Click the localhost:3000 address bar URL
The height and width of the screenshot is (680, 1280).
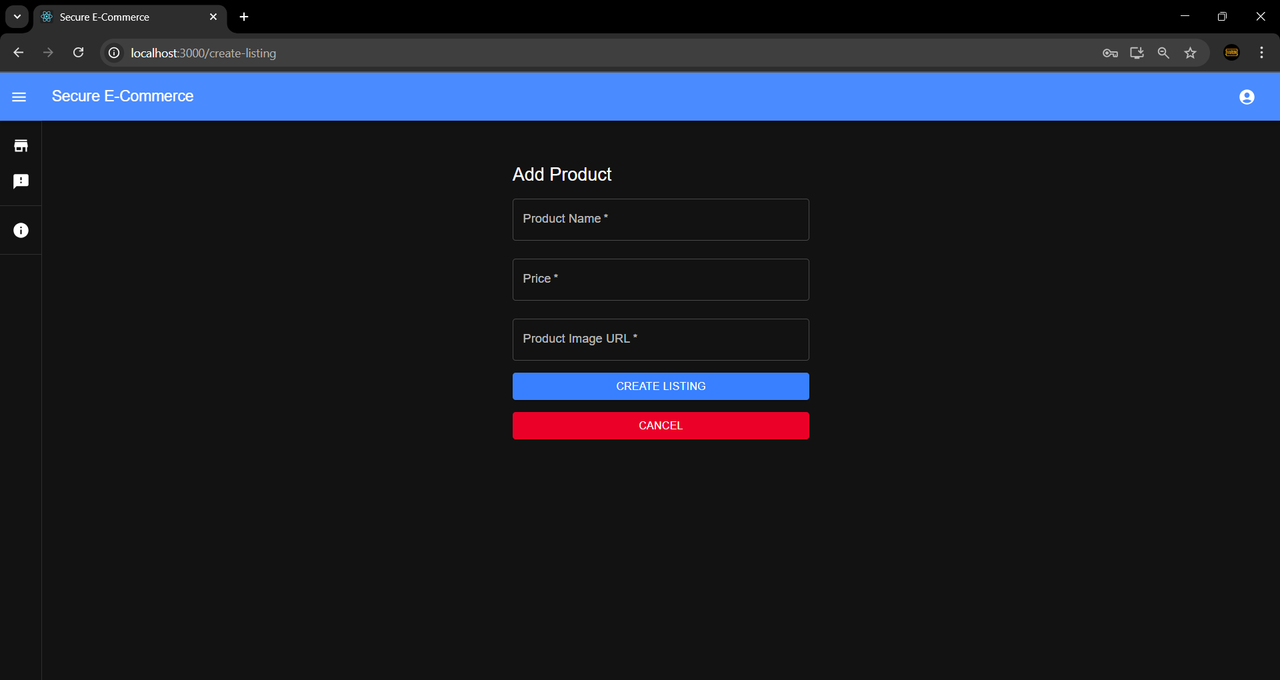[203, 53]
